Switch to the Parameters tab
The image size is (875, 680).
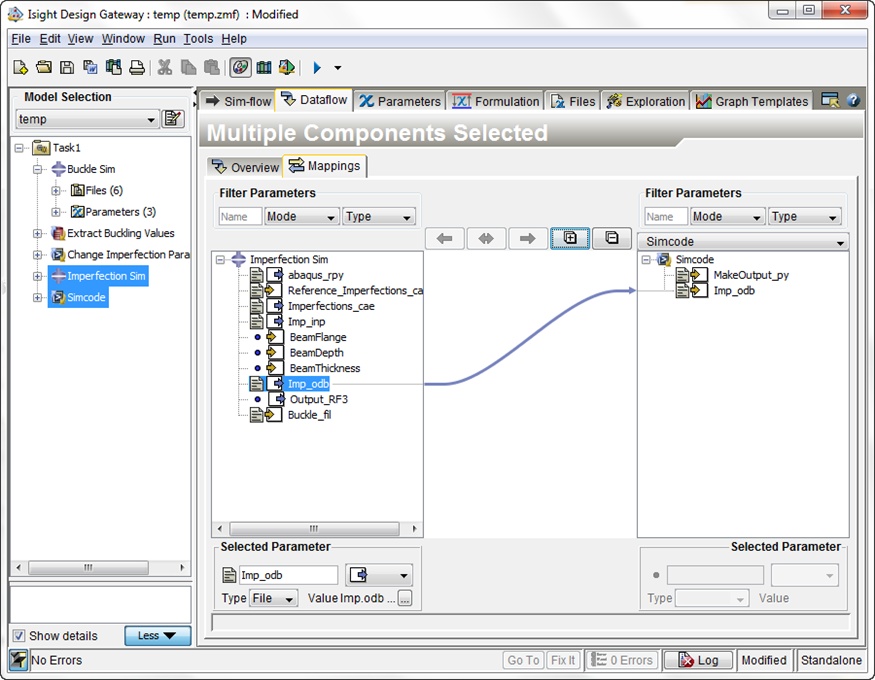[400, 101]
